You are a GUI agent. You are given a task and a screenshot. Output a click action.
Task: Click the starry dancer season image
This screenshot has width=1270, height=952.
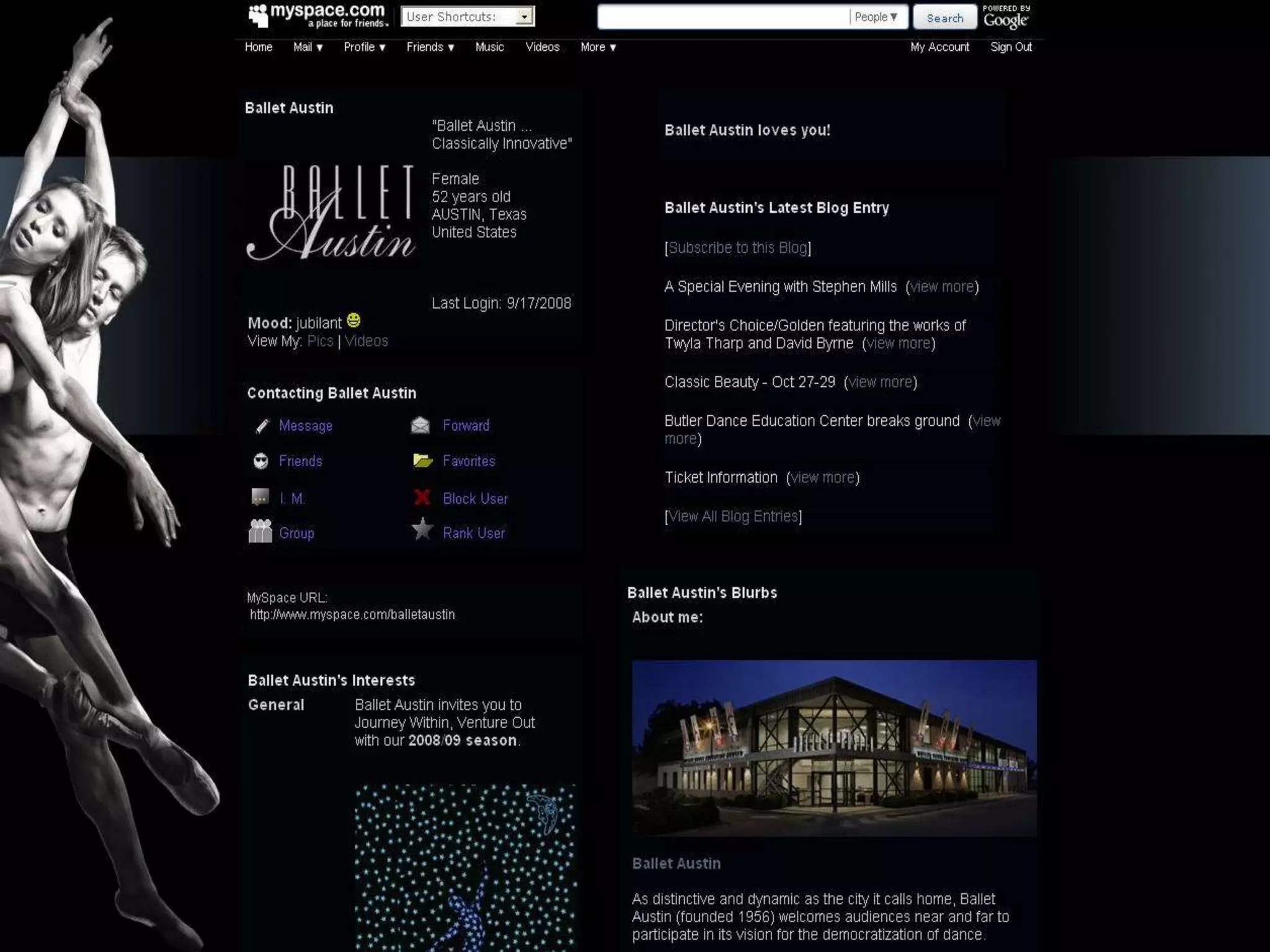pos(465,868)
